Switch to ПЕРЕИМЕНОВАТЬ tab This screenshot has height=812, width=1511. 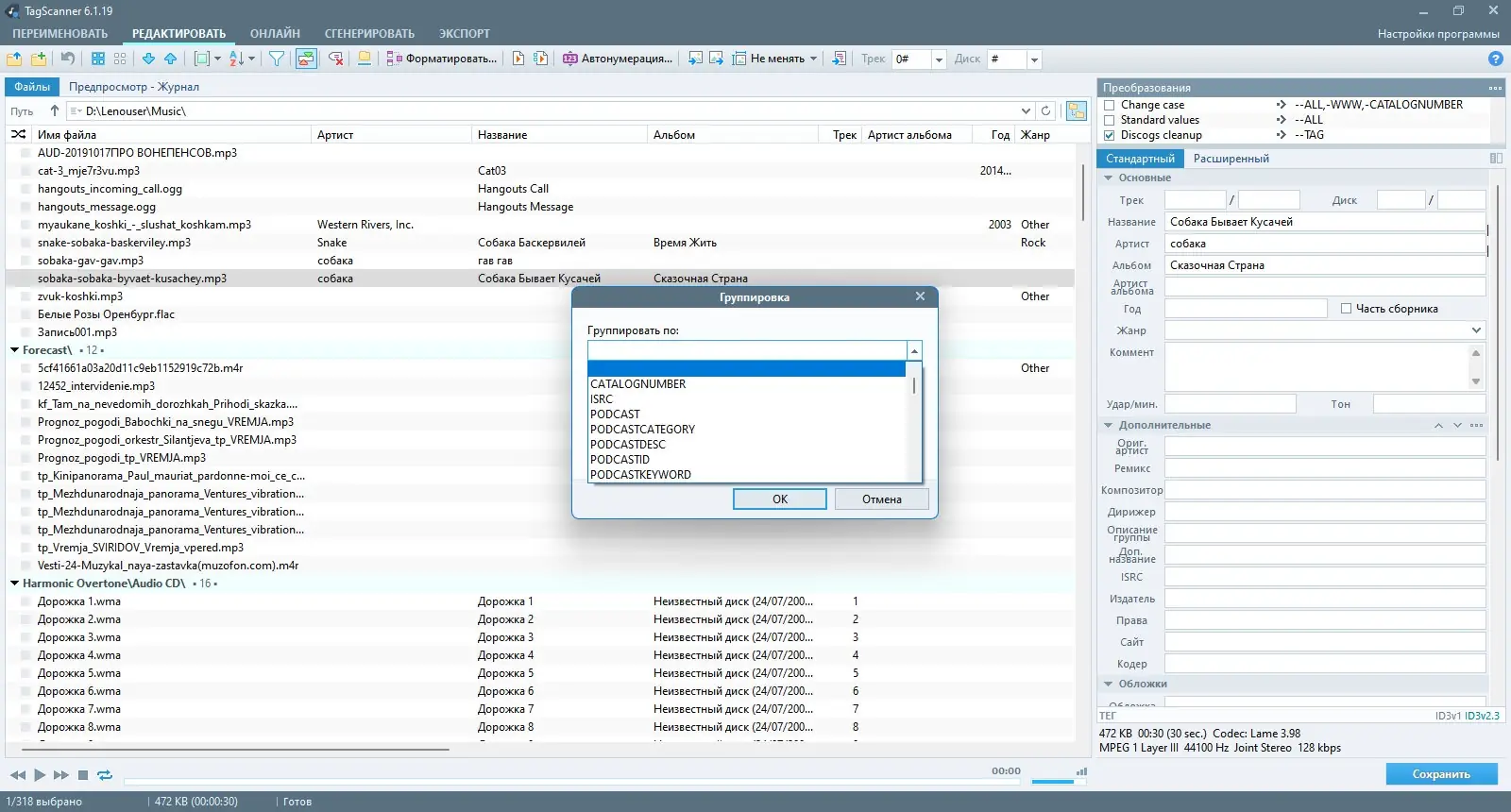[60, 34]
